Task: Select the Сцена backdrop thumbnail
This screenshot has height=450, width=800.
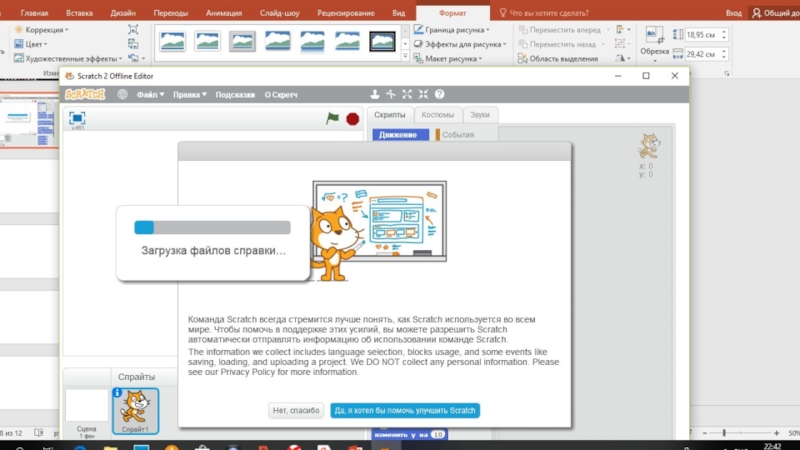Action: (x=86, y=408)
